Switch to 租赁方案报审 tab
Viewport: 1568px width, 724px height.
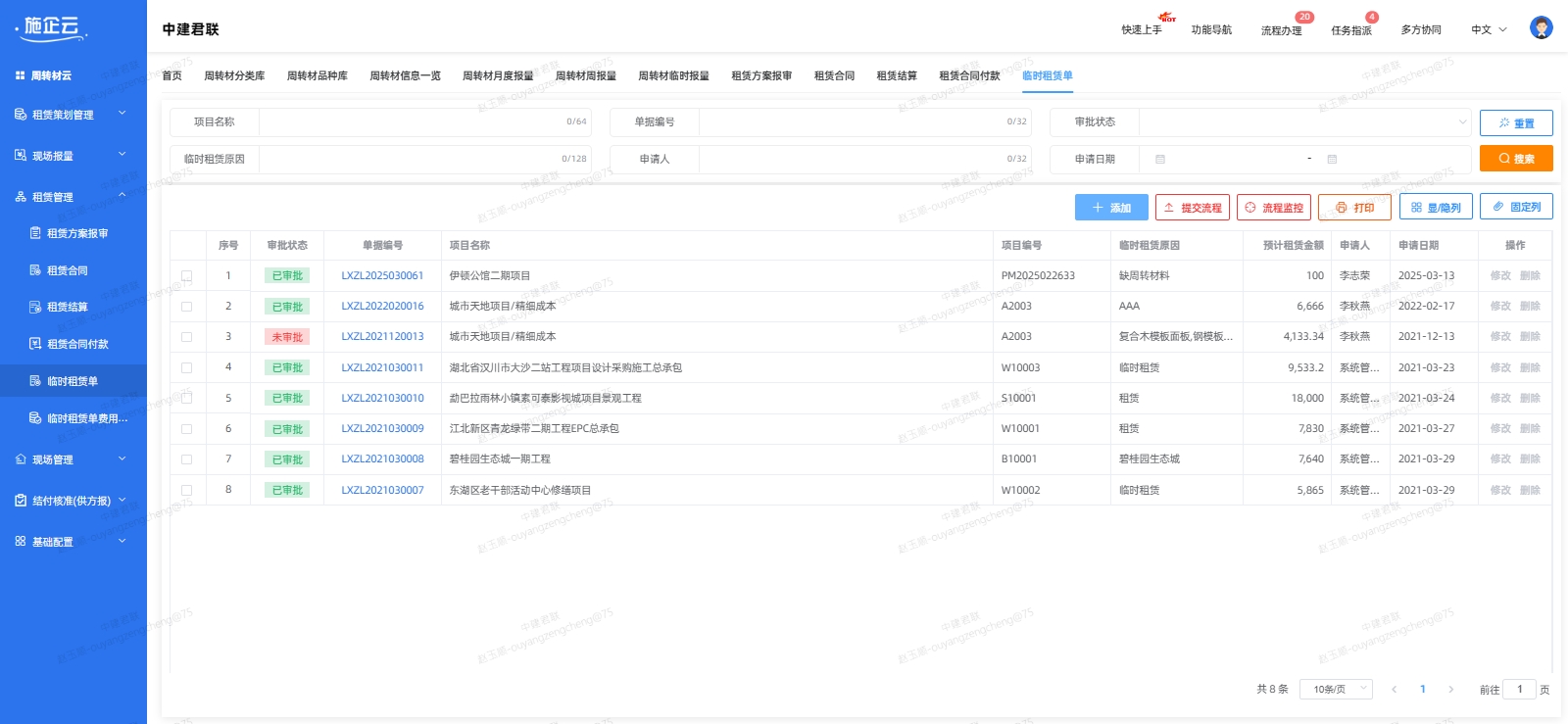(x=761, y=75)
